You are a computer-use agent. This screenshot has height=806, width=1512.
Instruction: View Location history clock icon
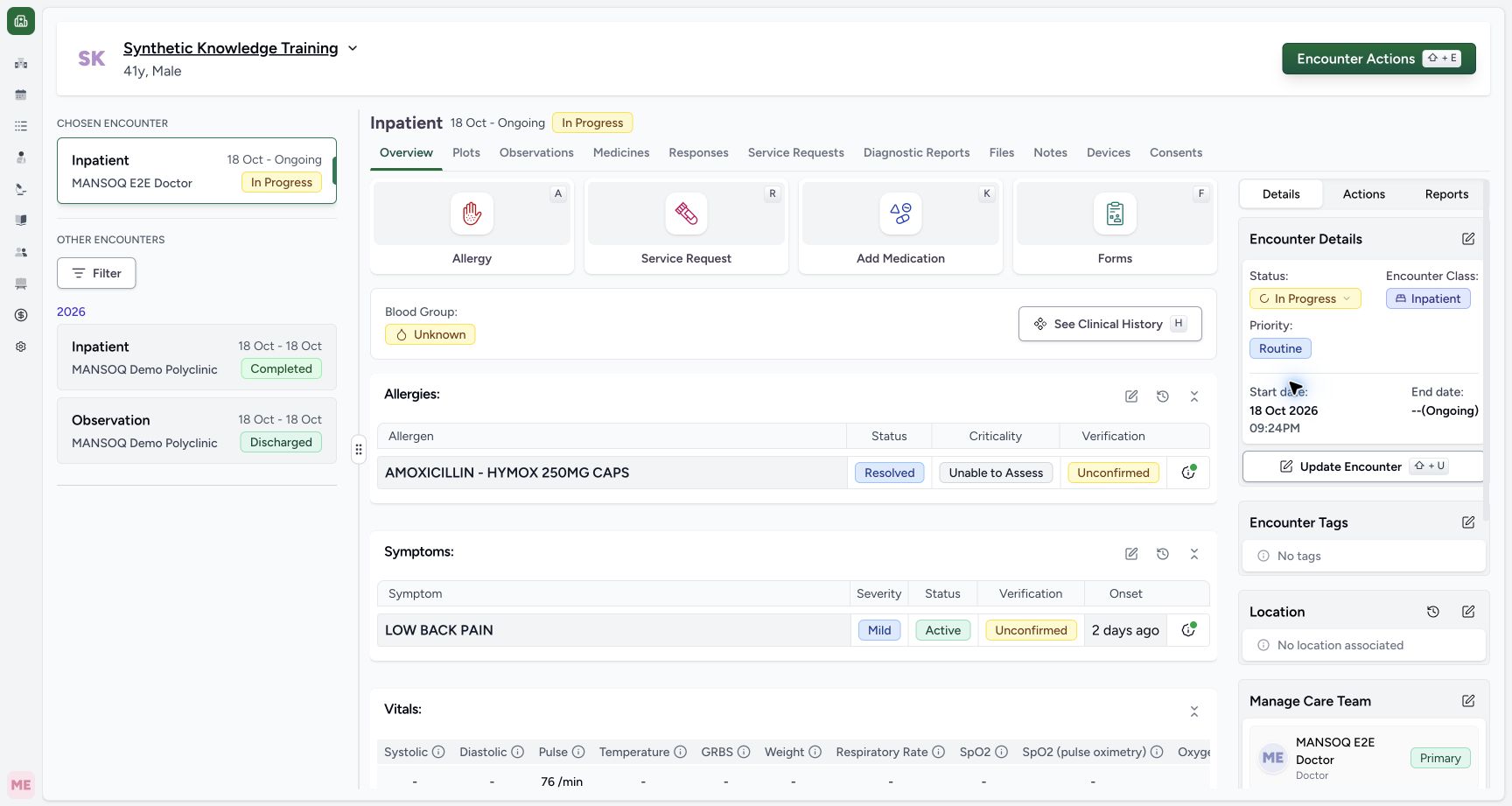1433,612
